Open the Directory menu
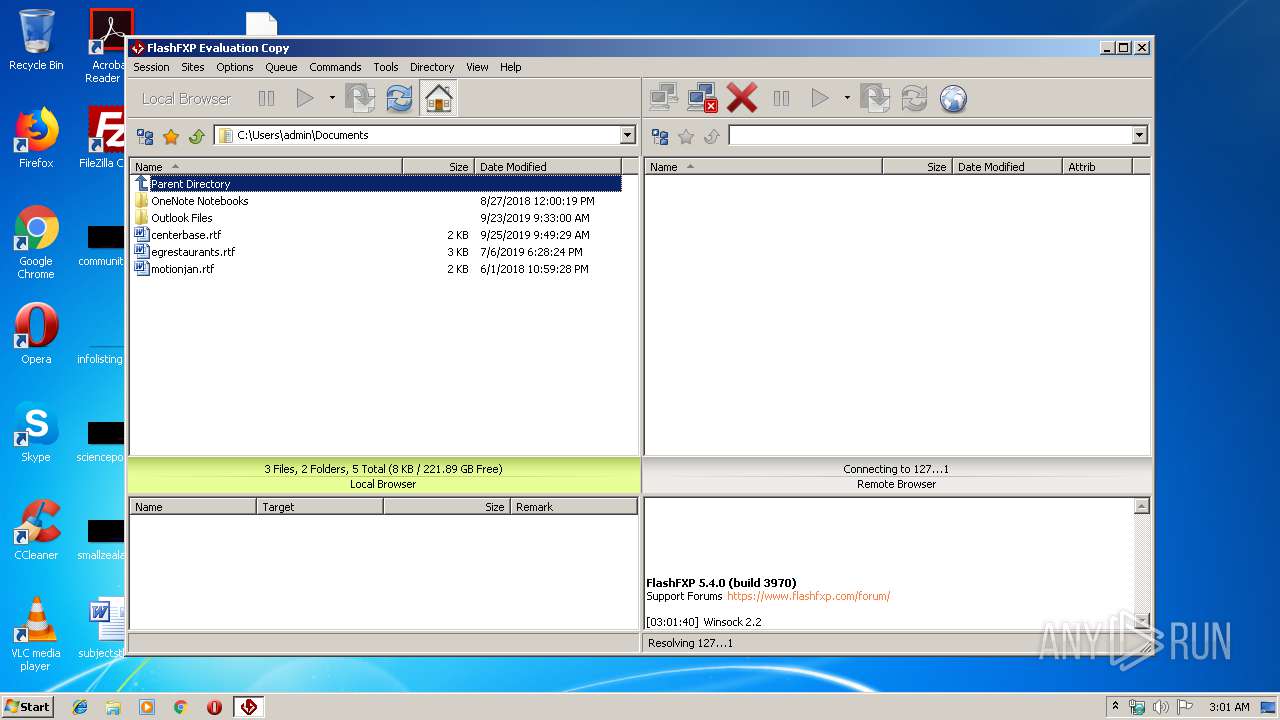1280x720 pixels. [432, 67]
